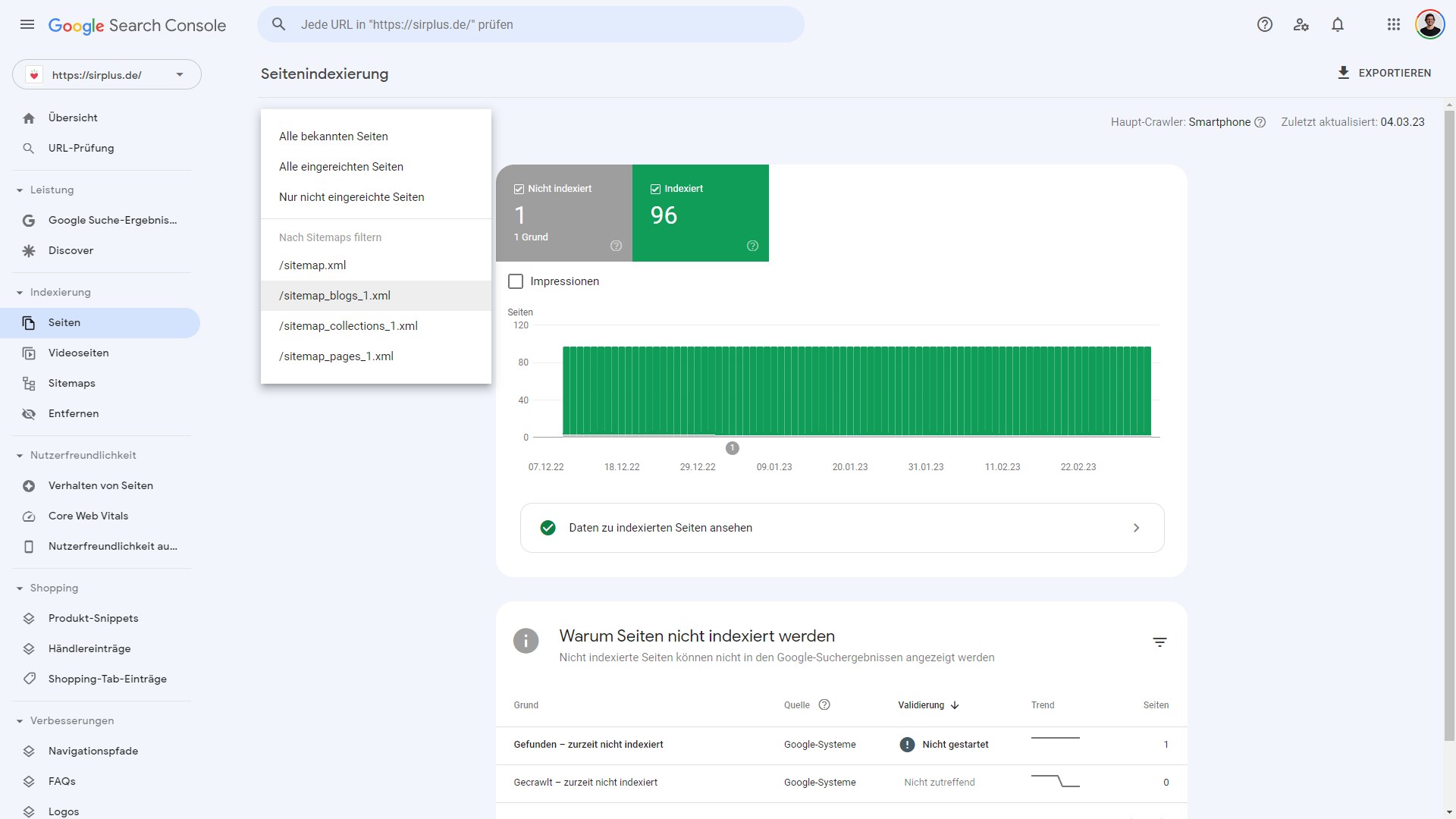Open 'Gefunden – zurzeit nicht indexiert' row
The height and width of the screenshot is (819, 1456).
(x=841, y=745)
